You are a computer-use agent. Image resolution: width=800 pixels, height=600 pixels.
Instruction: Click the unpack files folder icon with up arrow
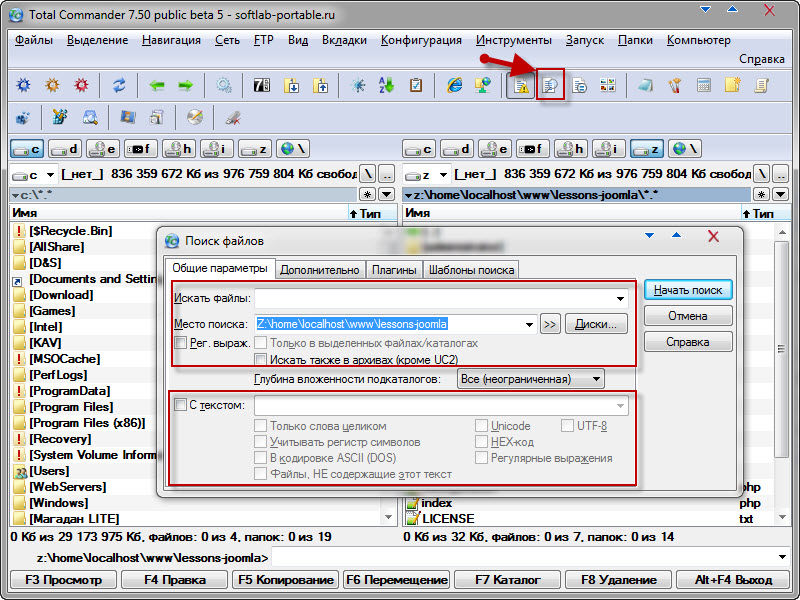tap(321, 85)
